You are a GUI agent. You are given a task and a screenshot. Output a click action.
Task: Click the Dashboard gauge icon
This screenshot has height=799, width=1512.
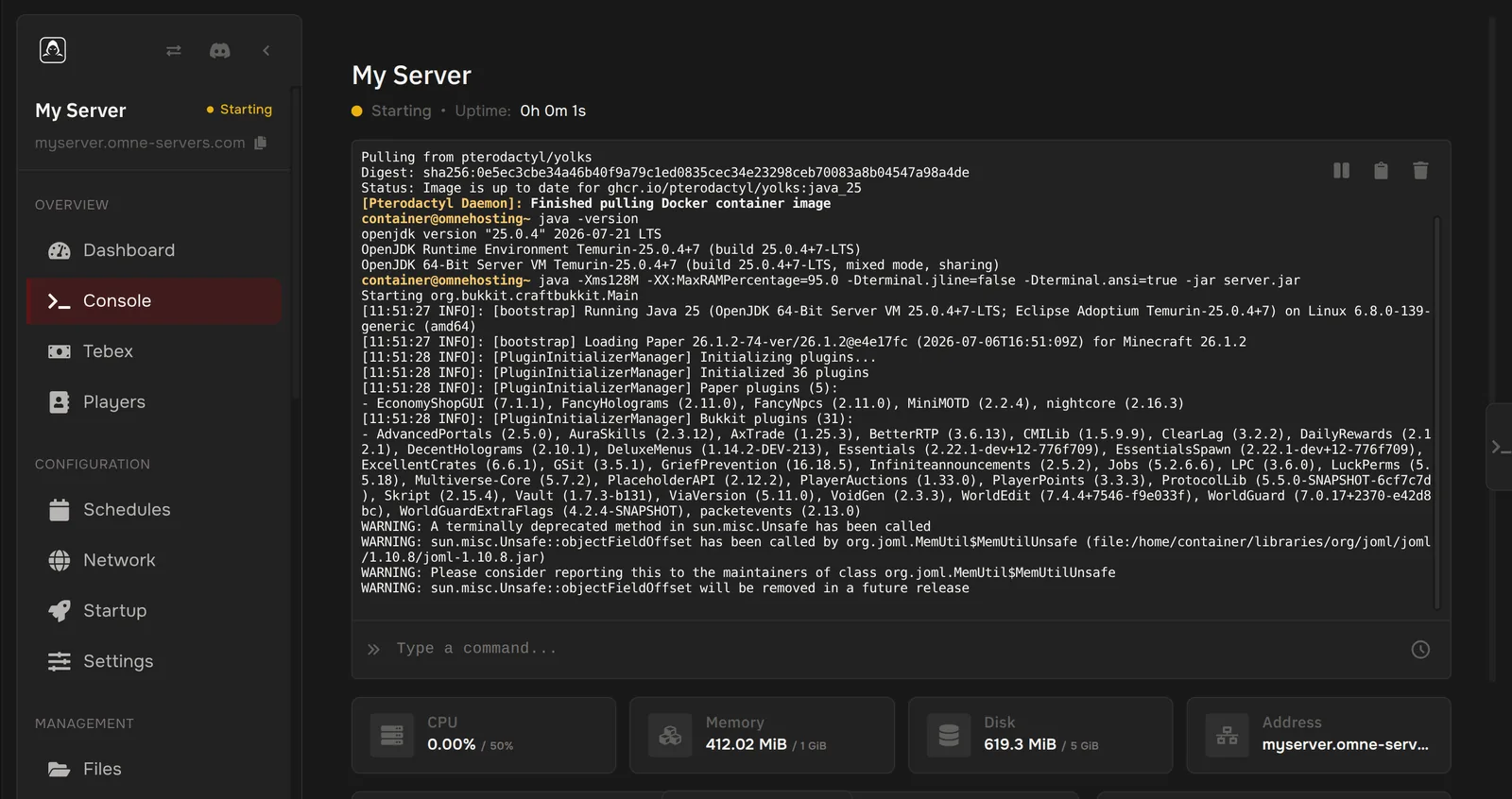click(60, 251)
